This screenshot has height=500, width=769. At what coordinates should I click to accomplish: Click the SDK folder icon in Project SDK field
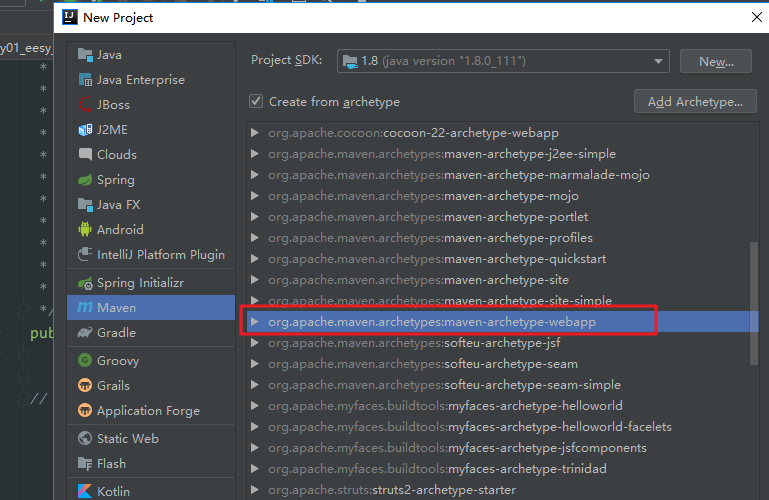[x=350, y=61]
